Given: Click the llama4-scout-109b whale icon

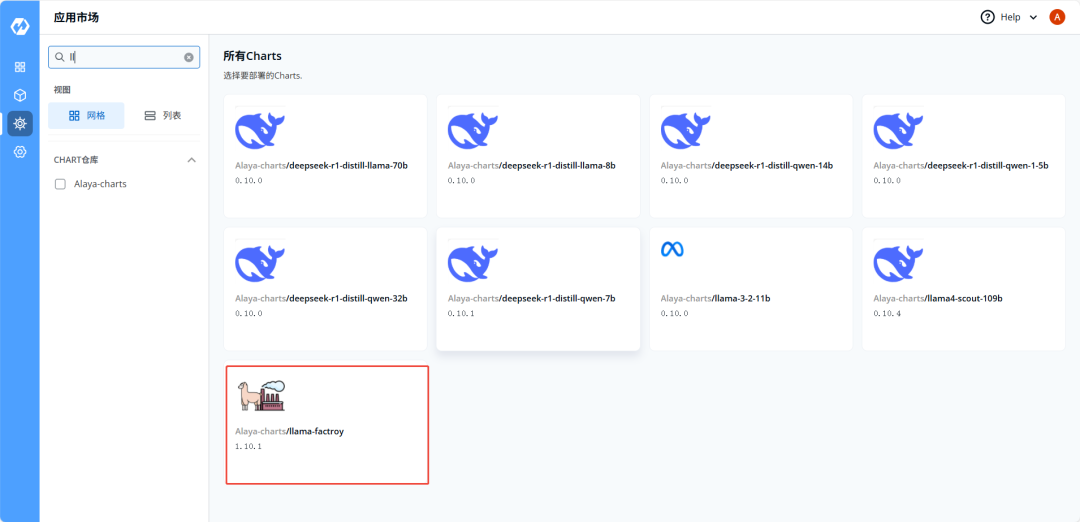Looking at the screenshot, I should (898, 264).
